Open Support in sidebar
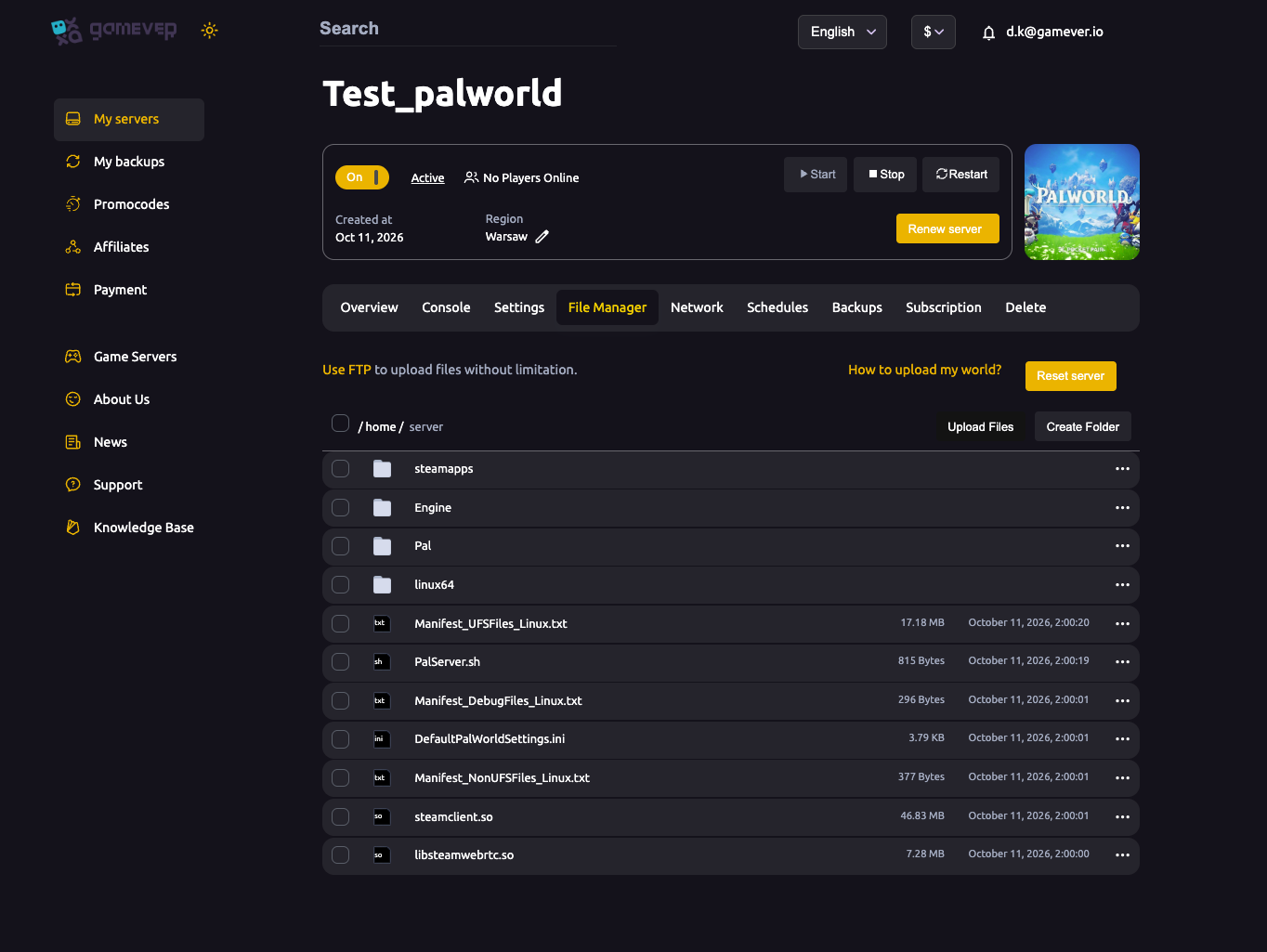This screenshot has height=952, width=1267. click(x=129, y=485)
